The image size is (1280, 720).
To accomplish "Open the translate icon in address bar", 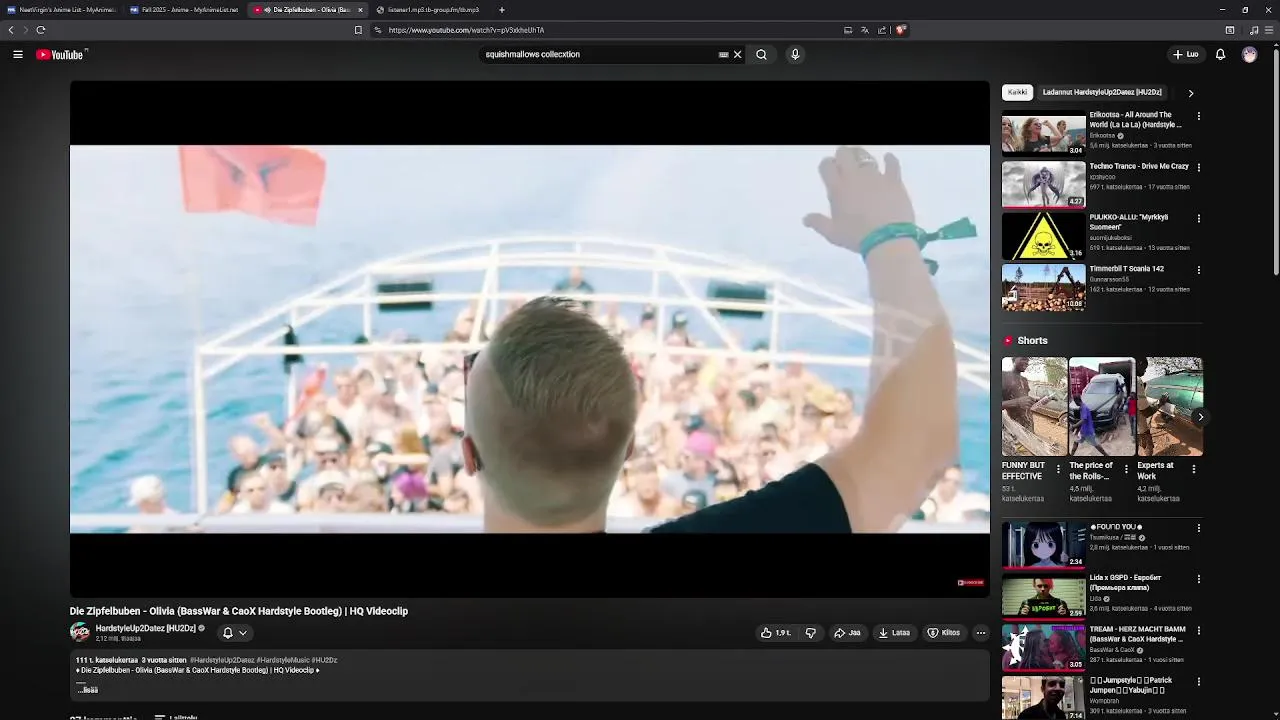I will tap(865, 30).
